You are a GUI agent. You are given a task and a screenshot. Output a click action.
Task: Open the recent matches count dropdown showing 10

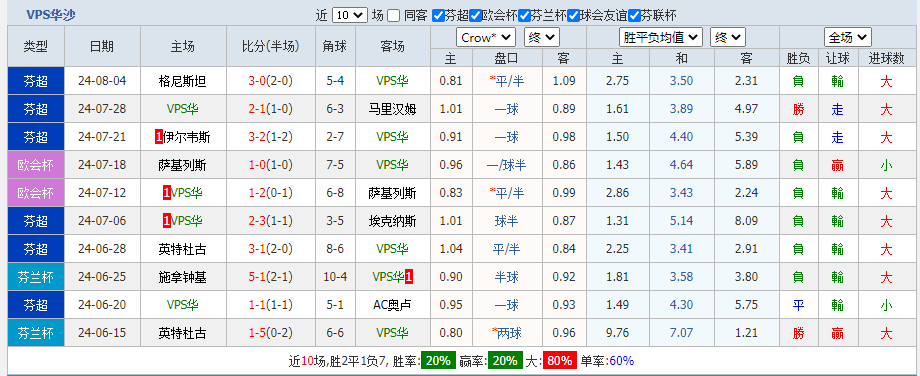click(x=350, y=15)
